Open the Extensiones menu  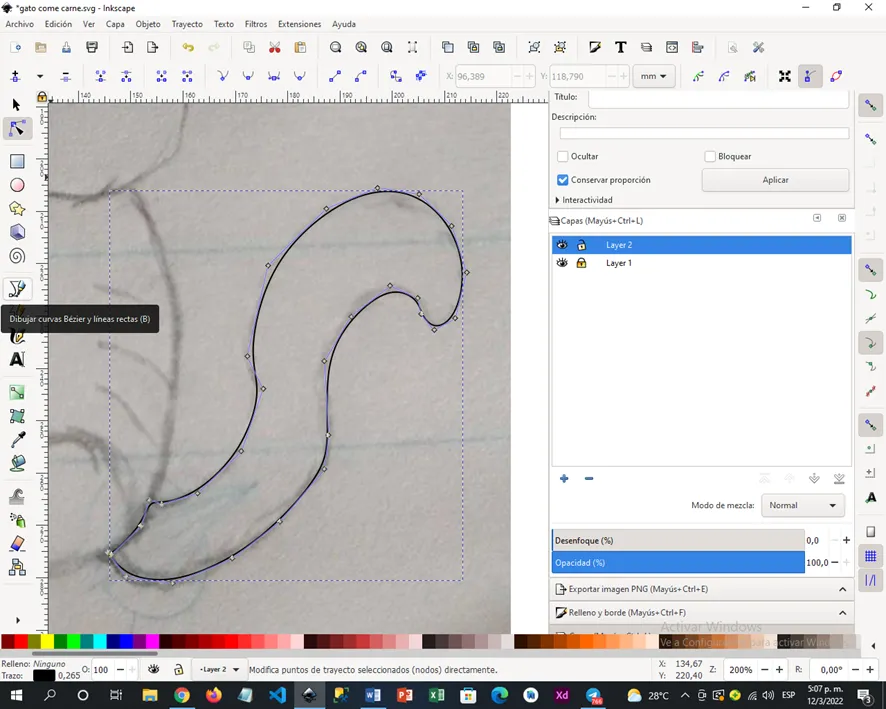tap(299, 24)
